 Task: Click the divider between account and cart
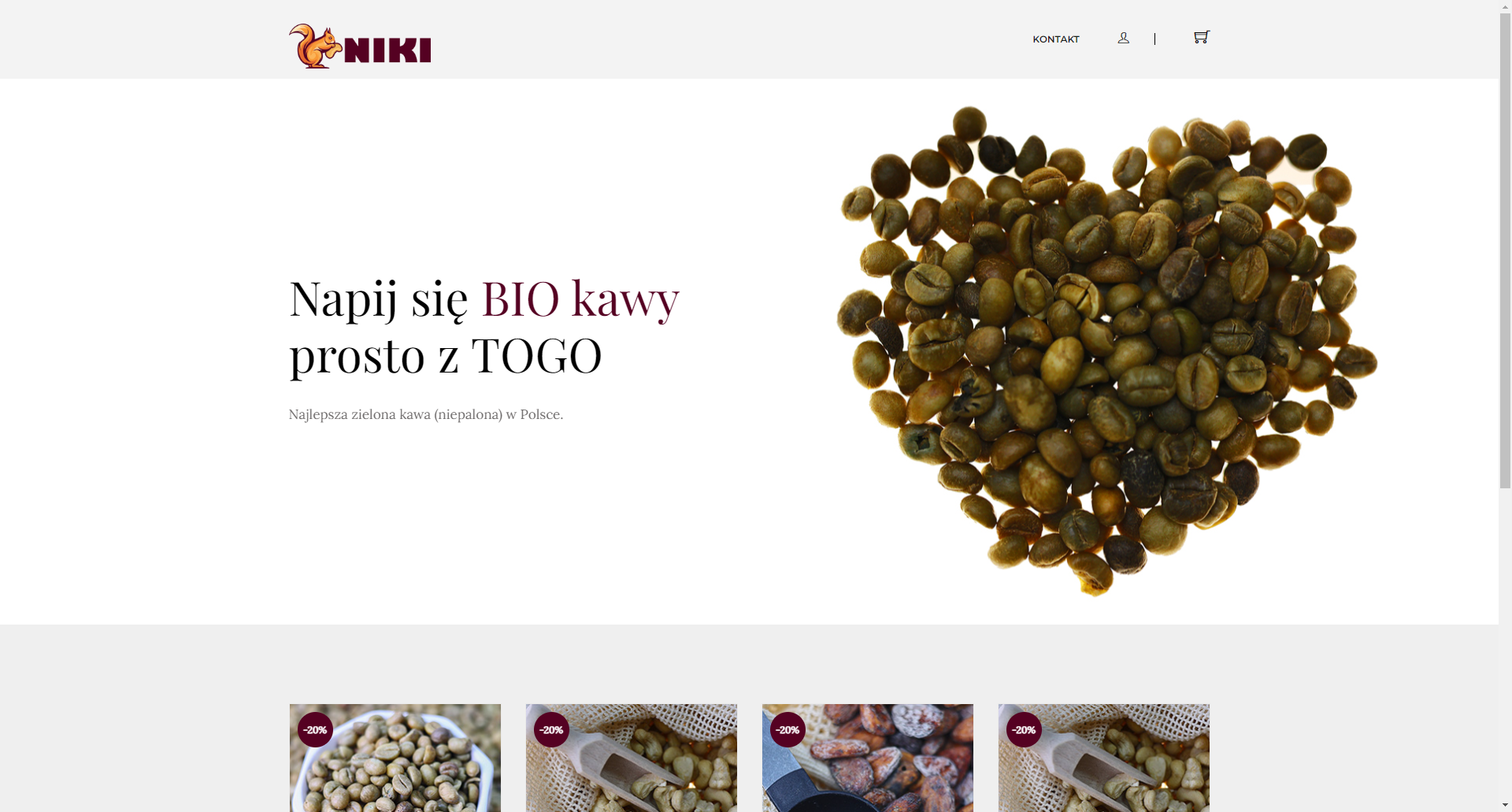1154,39
